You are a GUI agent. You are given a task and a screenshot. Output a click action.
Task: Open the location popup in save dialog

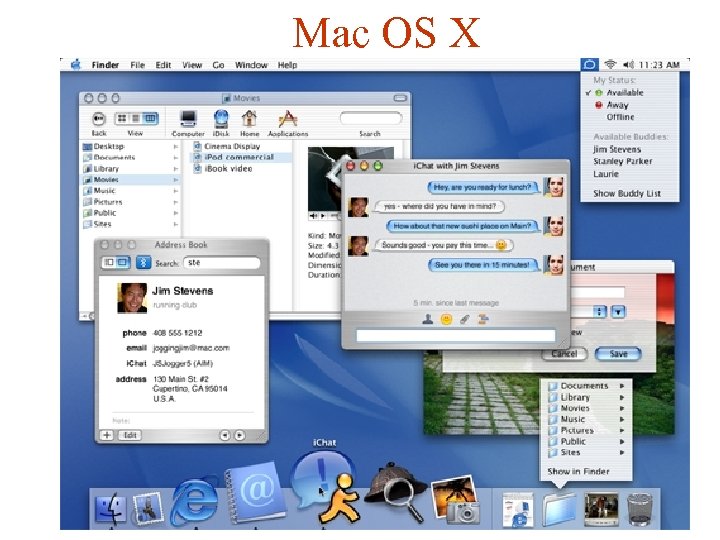[600, 312]
